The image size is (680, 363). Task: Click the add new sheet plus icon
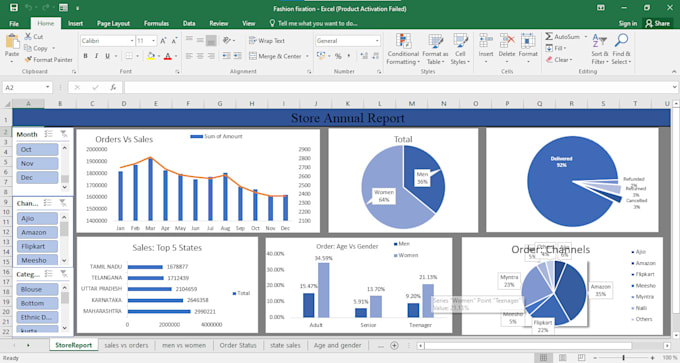394,345
